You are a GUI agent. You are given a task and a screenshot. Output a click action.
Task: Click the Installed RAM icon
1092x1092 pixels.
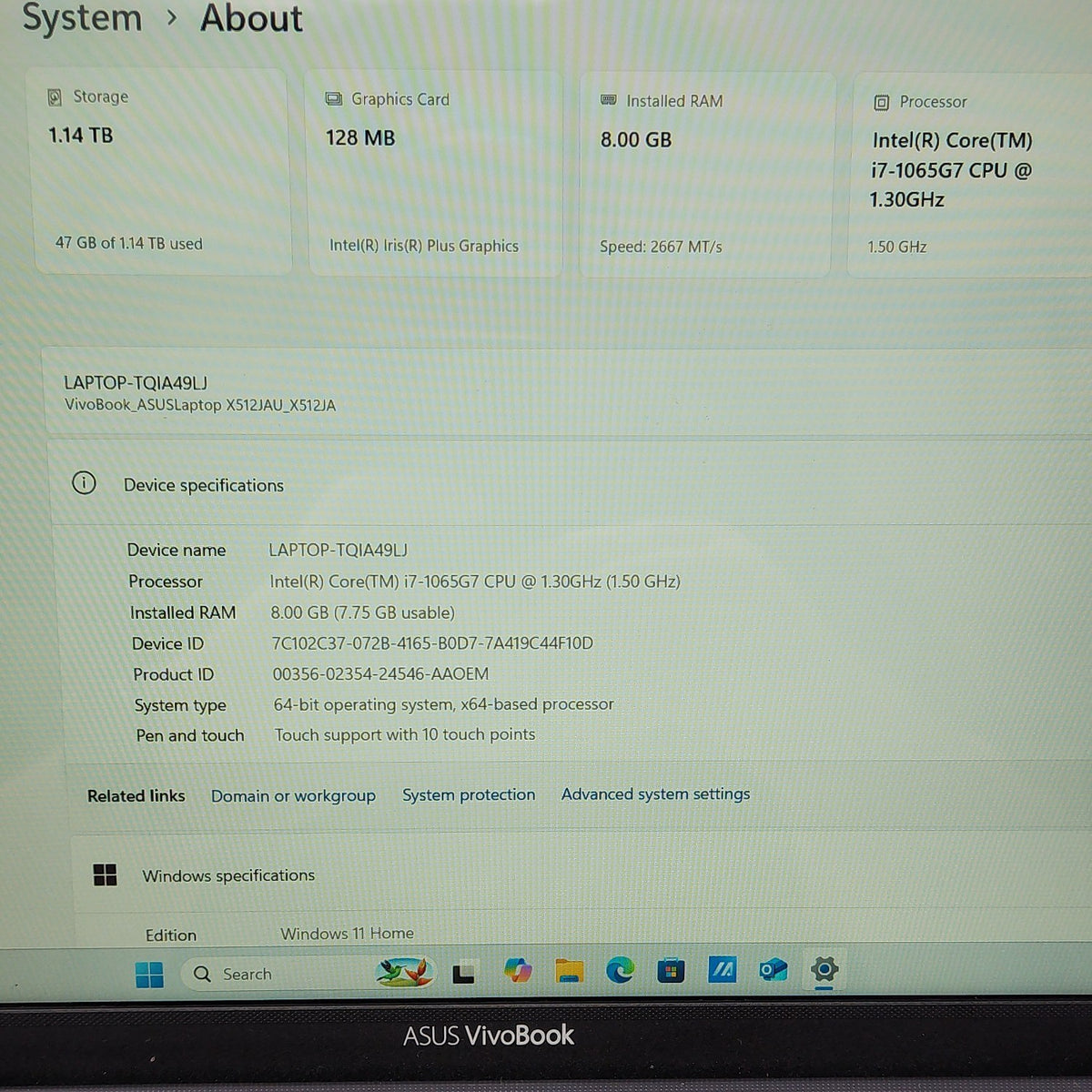point(609,100)
